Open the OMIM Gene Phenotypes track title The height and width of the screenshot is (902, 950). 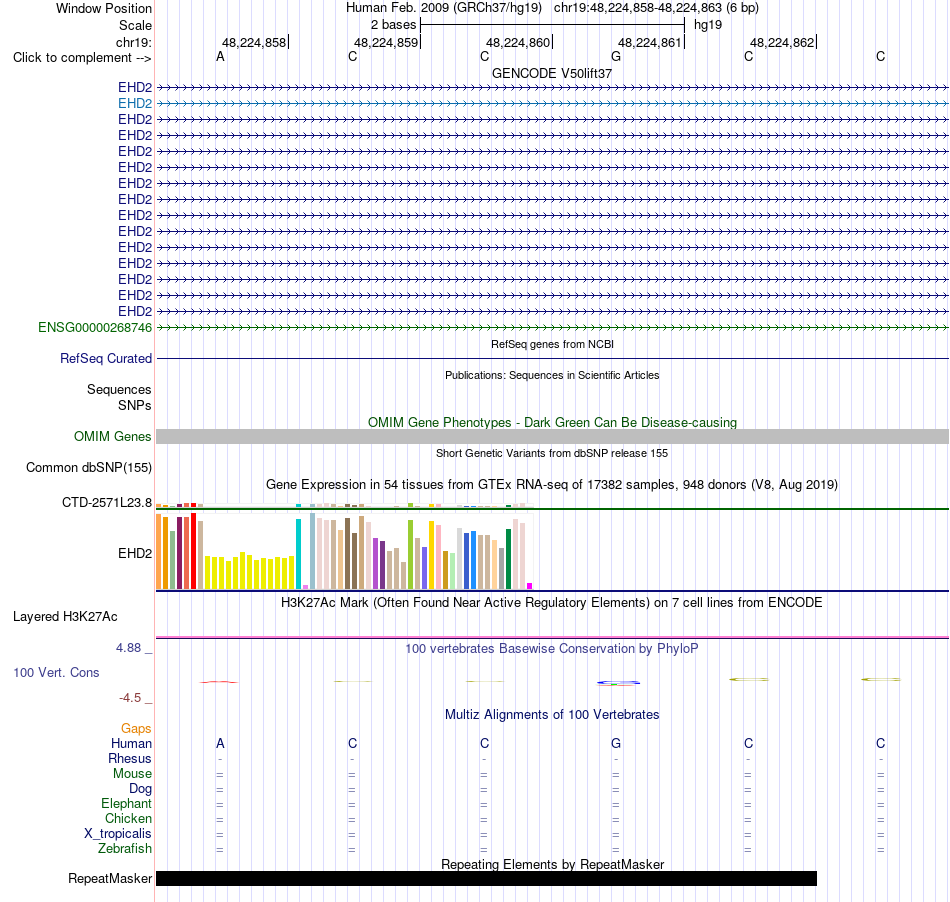click(x=552, y=422)
